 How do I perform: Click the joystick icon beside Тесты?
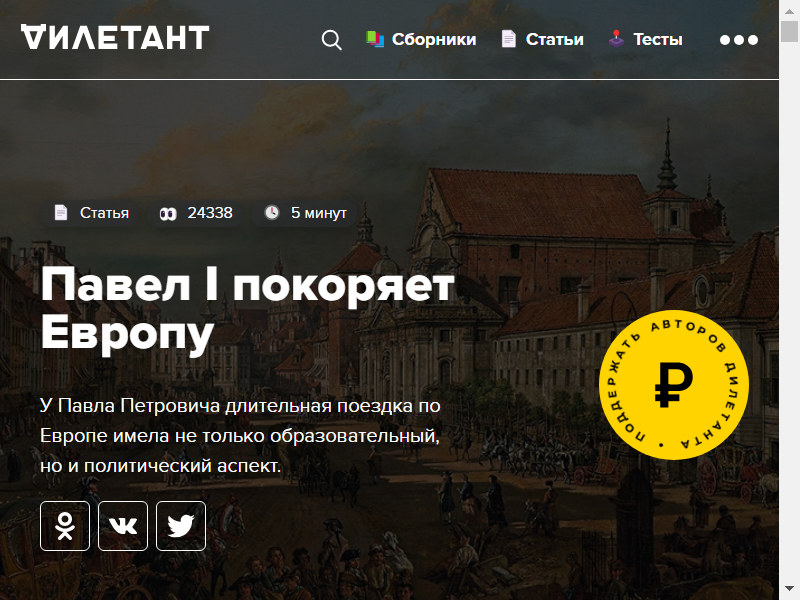pos(616,39)
